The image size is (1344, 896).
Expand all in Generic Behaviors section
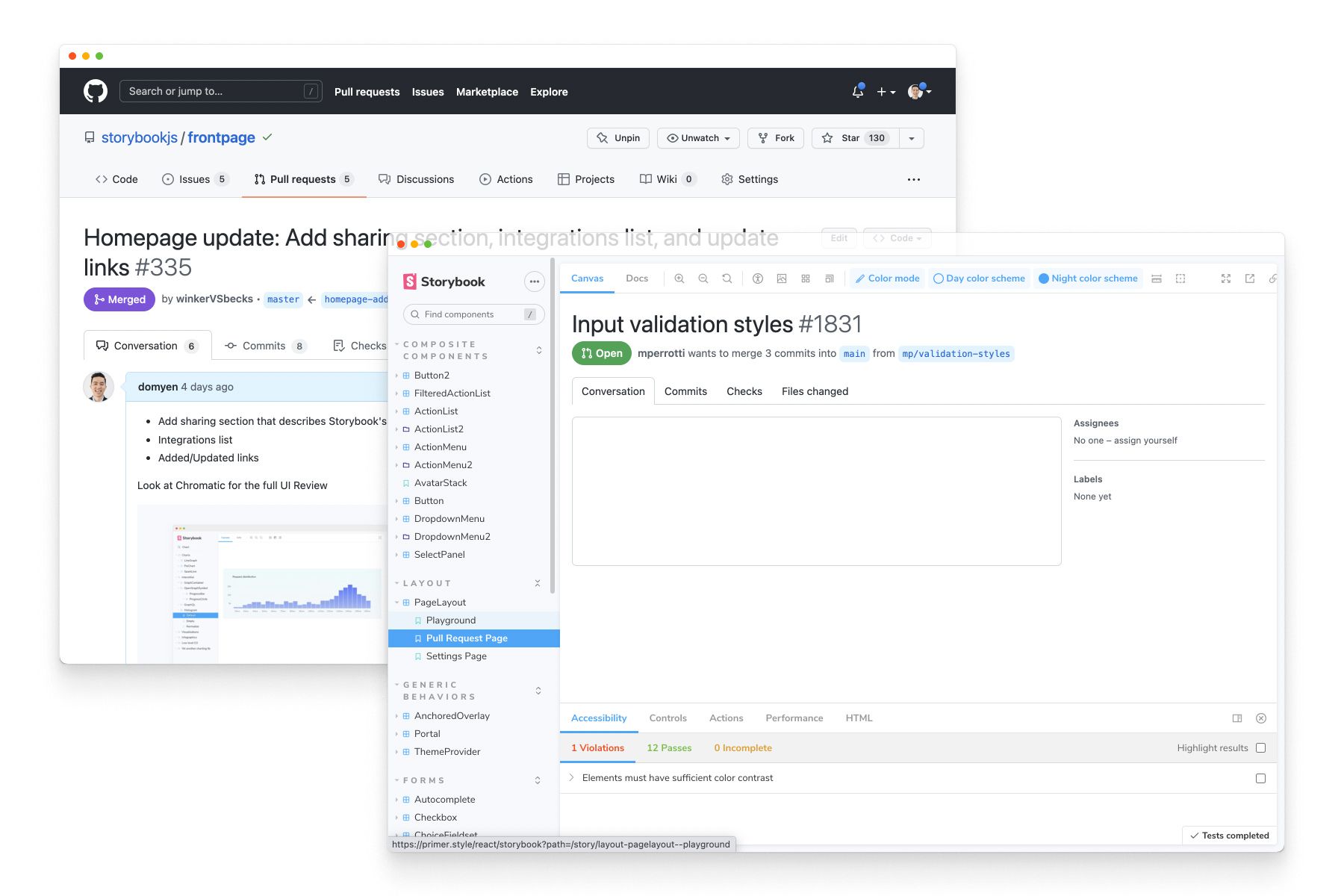[x=538, y=691]
